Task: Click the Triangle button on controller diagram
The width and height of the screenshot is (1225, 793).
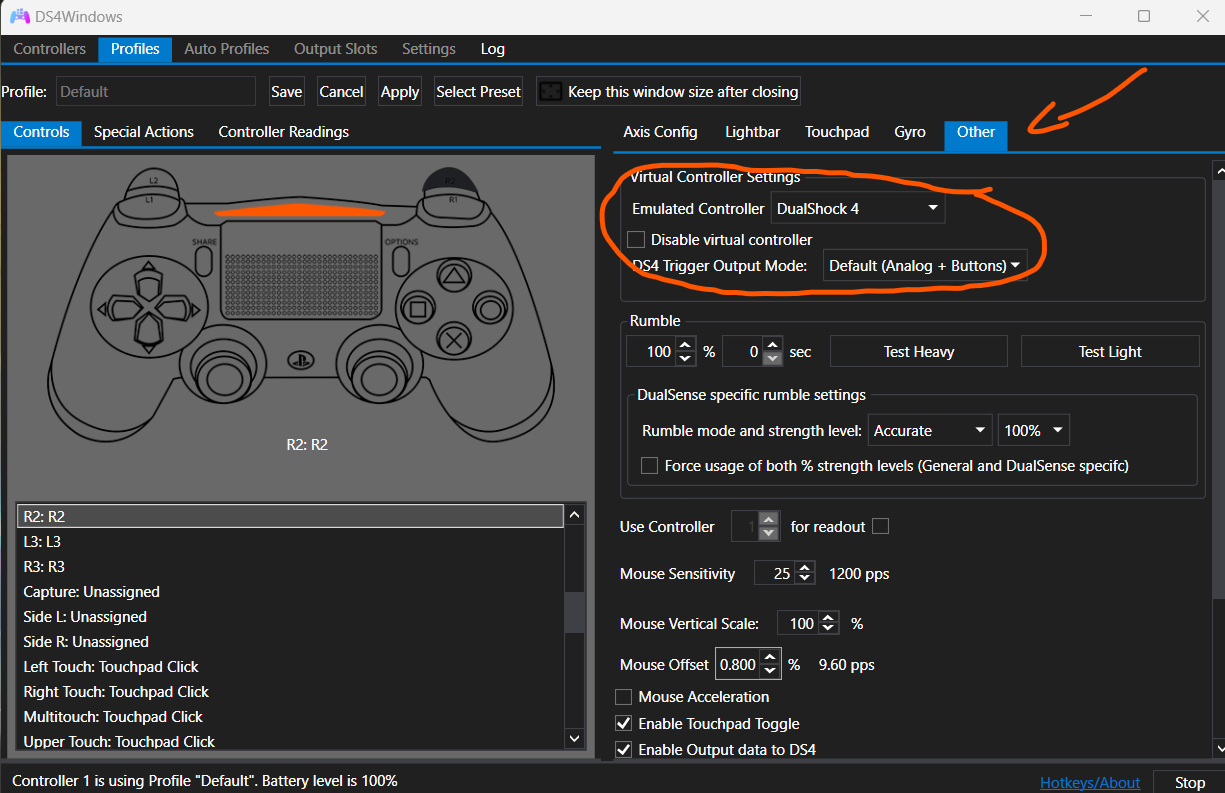Action: (452, 276)
